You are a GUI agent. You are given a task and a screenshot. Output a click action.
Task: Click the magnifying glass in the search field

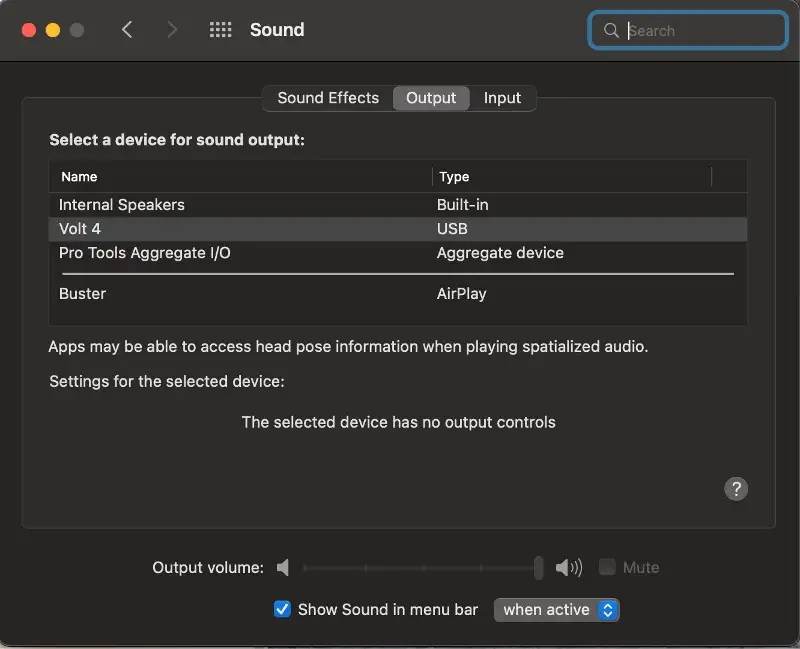click(611, 30)
